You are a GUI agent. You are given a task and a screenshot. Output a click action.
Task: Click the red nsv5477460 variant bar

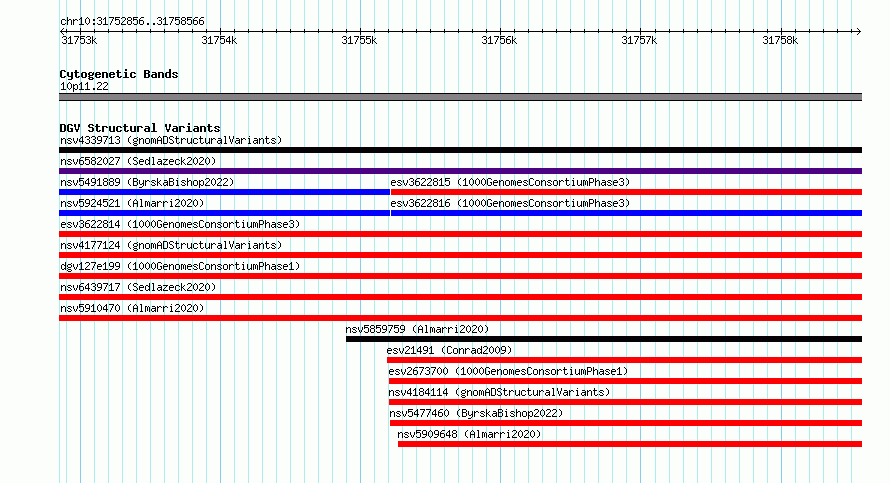[x=626, y=423]
